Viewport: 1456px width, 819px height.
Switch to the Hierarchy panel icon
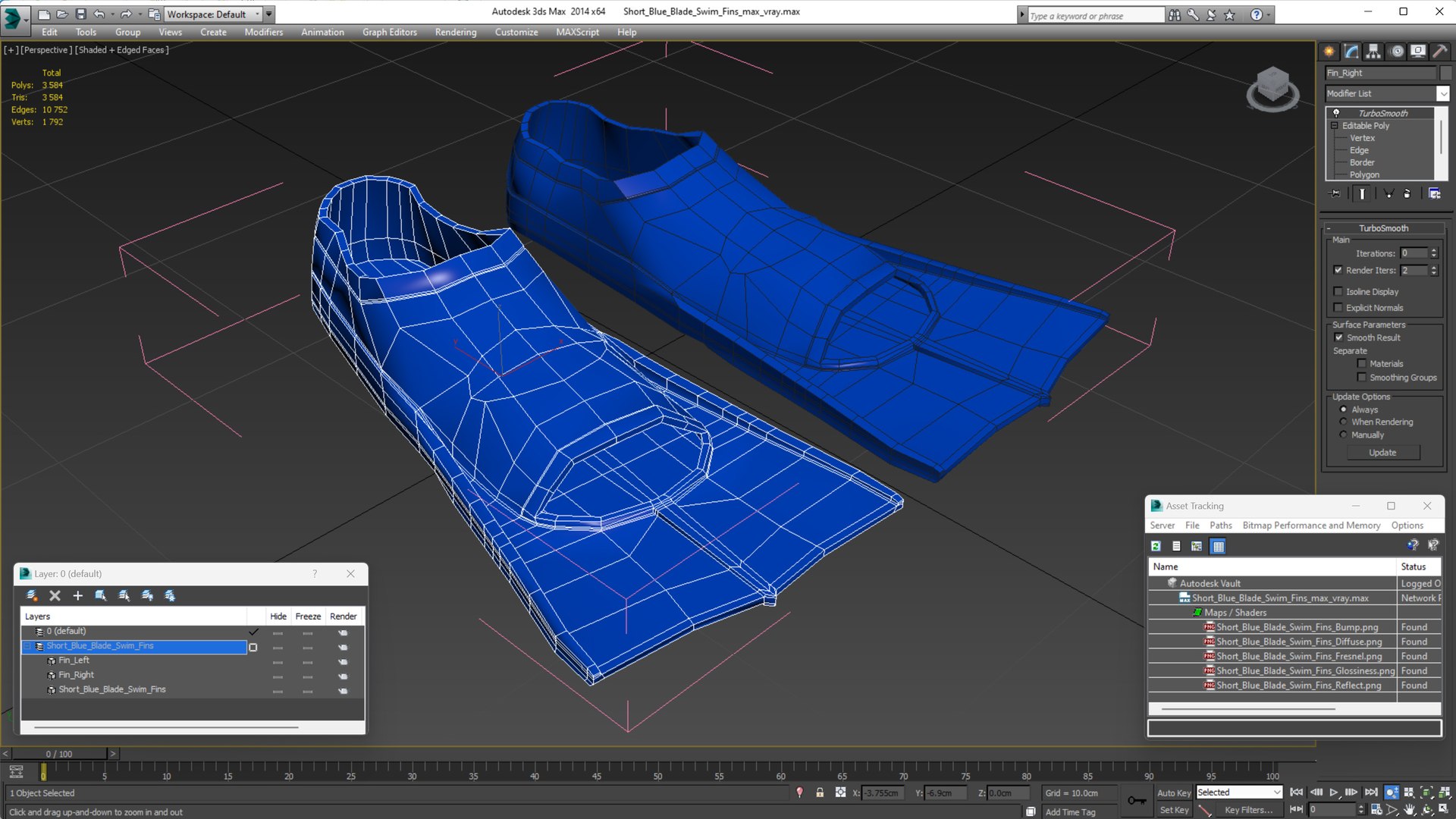[x=1373, y=52]
